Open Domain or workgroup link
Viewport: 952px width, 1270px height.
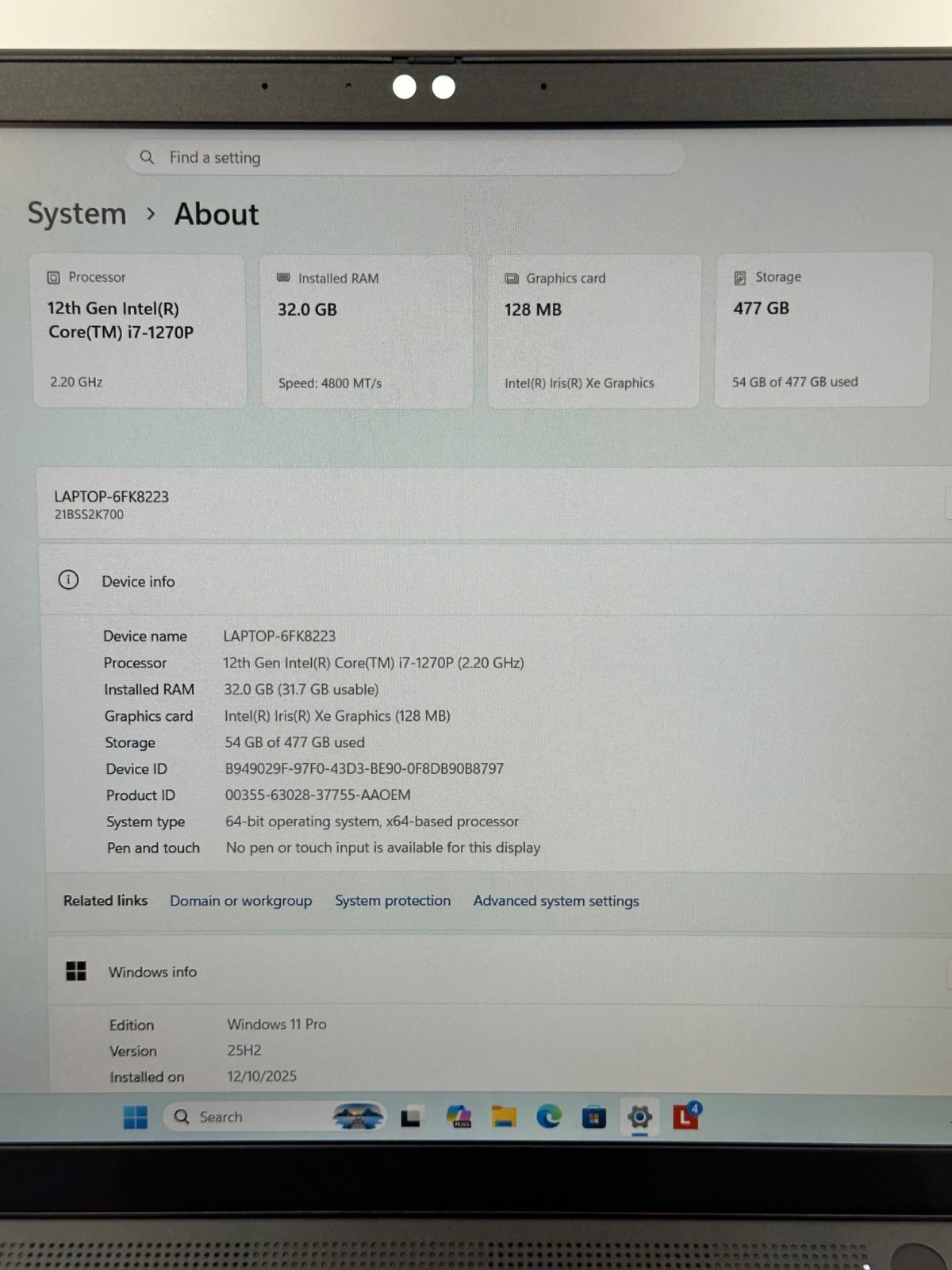coord(241,901)
